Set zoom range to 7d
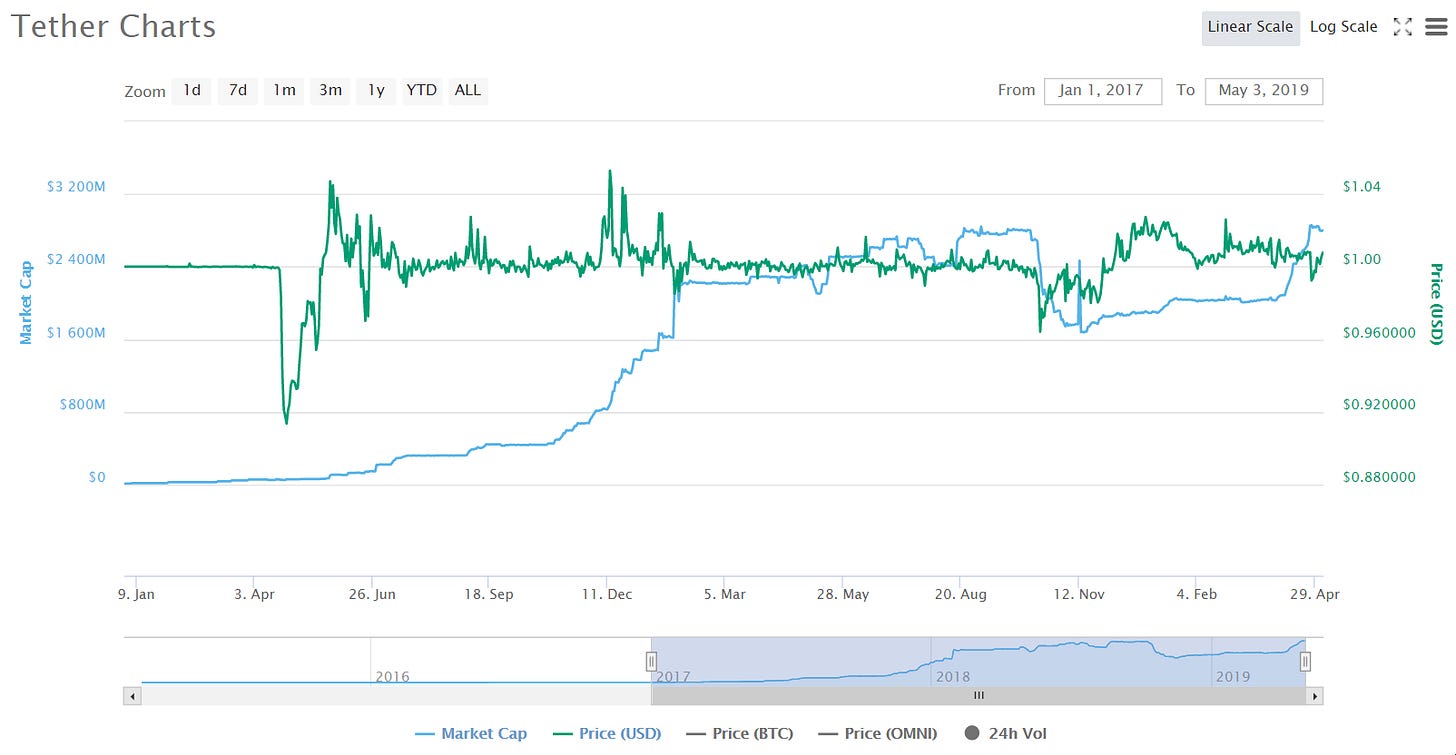 237,90
